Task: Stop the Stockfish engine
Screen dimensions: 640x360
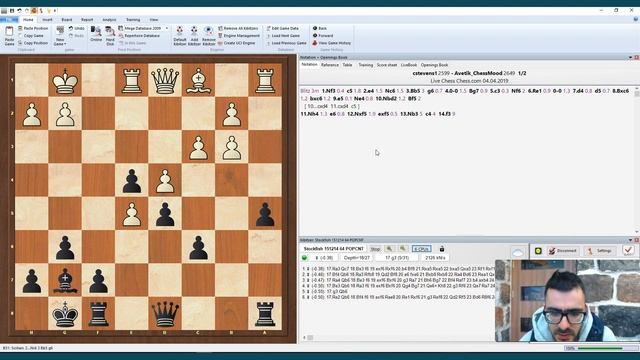Action: tap(375, 249)
